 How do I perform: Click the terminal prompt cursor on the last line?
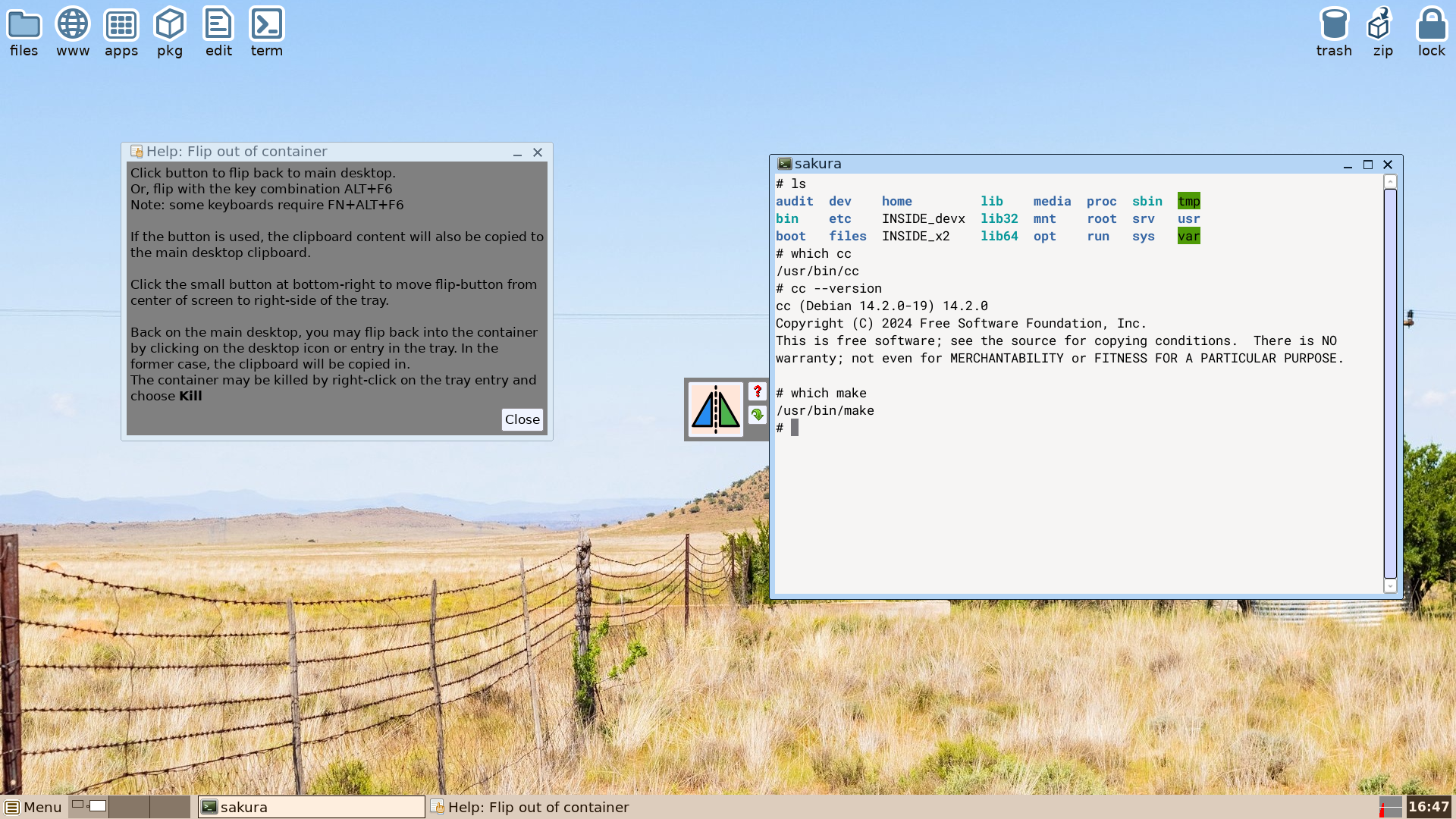pos(794,428)
